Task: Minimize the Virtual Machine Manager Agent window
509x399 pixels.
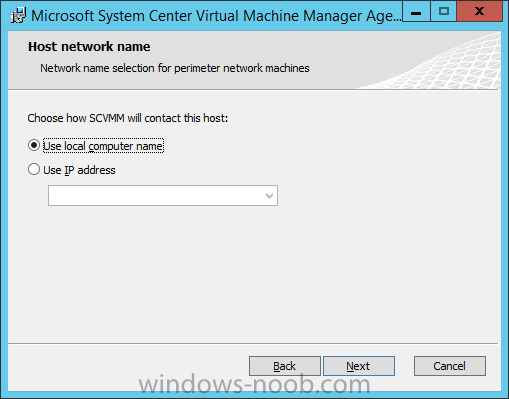Action: click(x=416, y=12)
